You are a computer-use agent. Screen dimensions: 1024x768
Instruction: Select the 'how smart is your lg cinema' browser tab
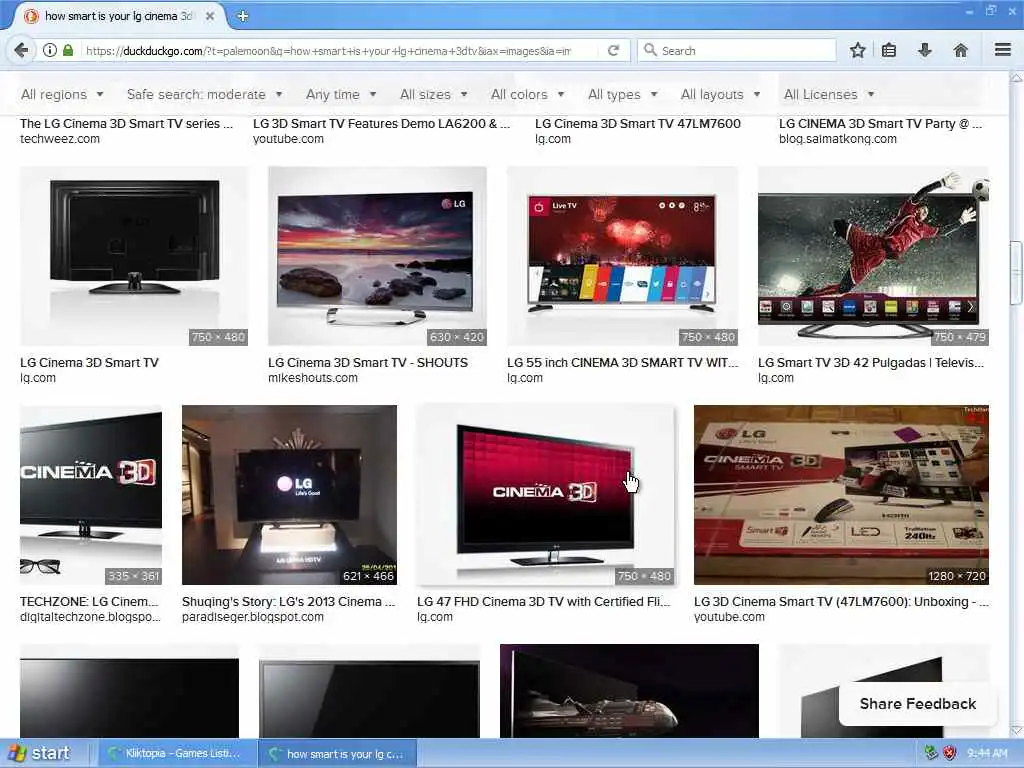point(118,16)
